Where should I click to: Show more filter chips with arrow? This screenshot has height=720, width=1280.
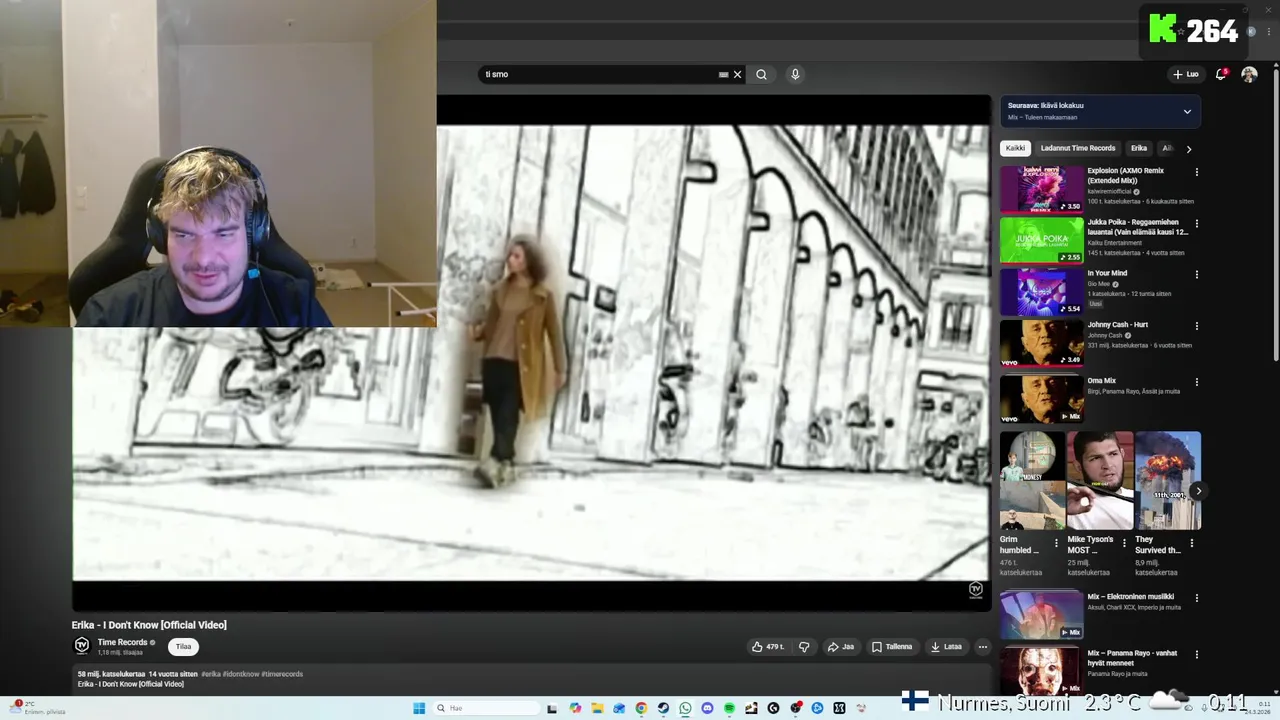[1188, 149]
